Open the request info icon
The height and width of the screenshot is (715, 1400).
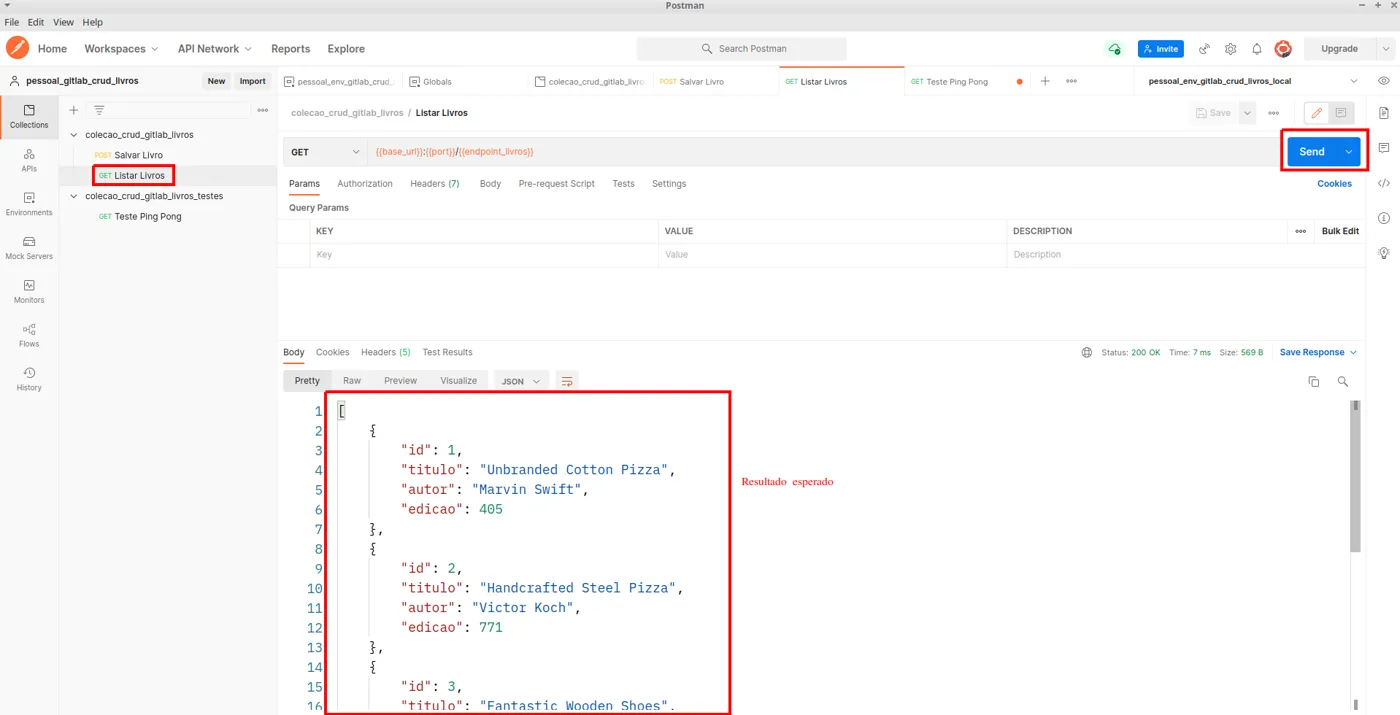[x=1384, y=218]
